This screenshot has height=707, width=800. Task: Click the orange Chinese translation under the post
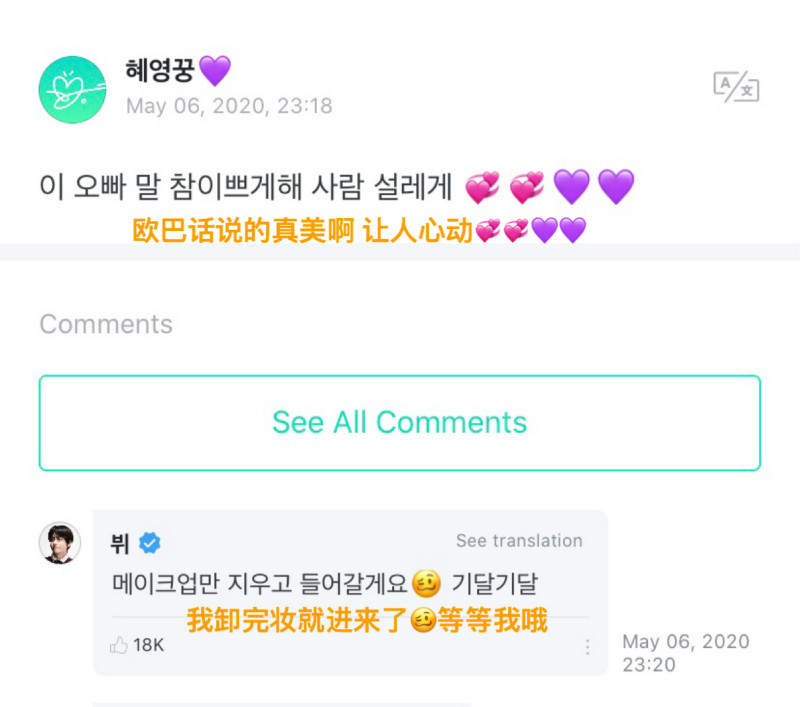302,231
